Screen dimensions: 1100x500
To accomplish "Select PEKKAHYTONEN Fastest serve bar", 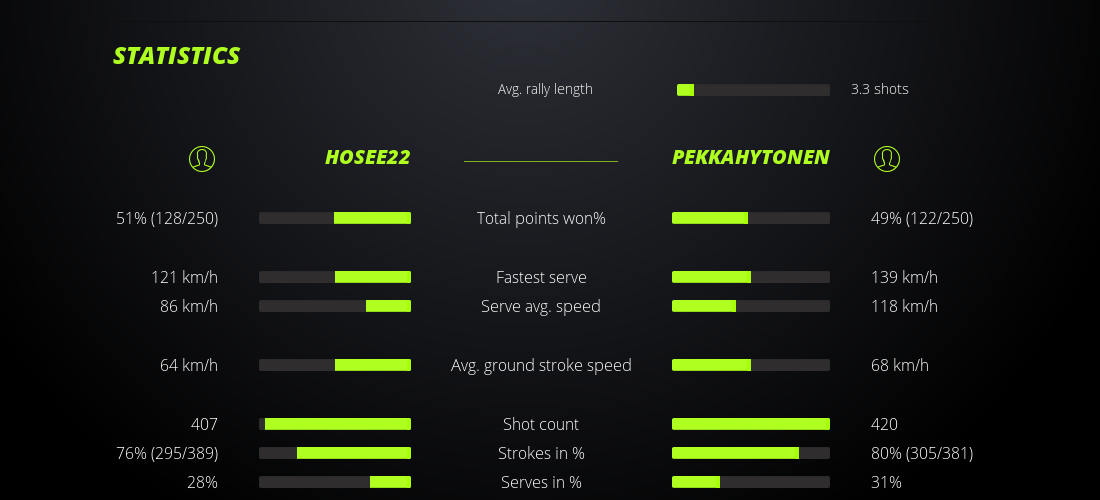I will click(x=751, y=277).
